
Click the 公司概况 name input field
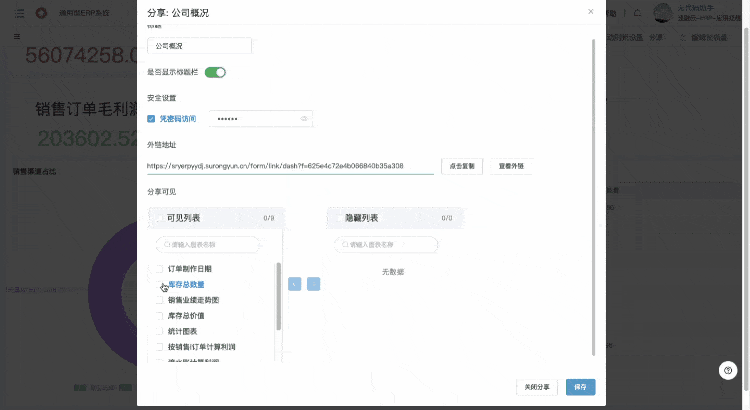199,46
